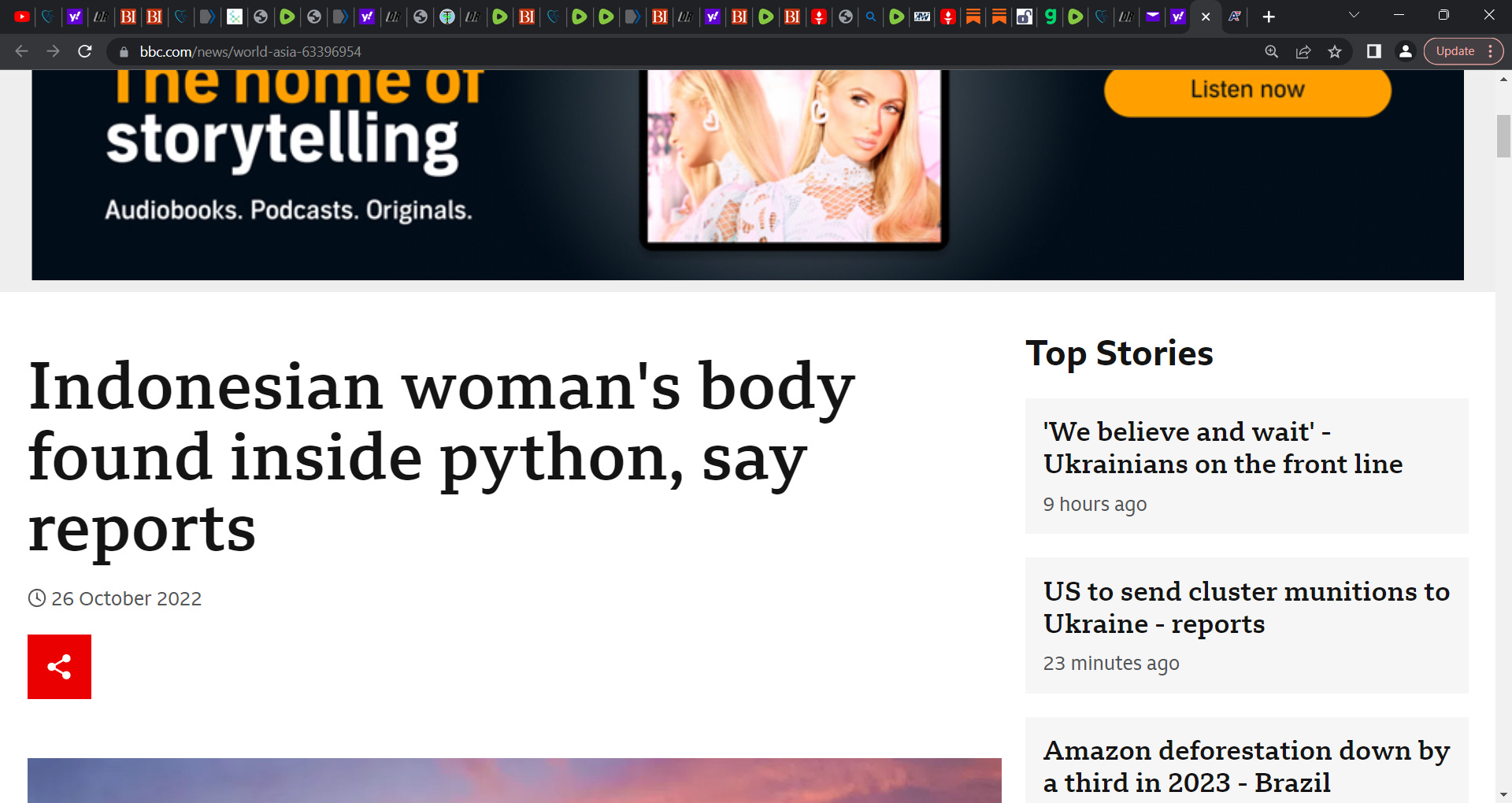Click the reload page icon
This screenshot has width=1512, height=803.
85,51
